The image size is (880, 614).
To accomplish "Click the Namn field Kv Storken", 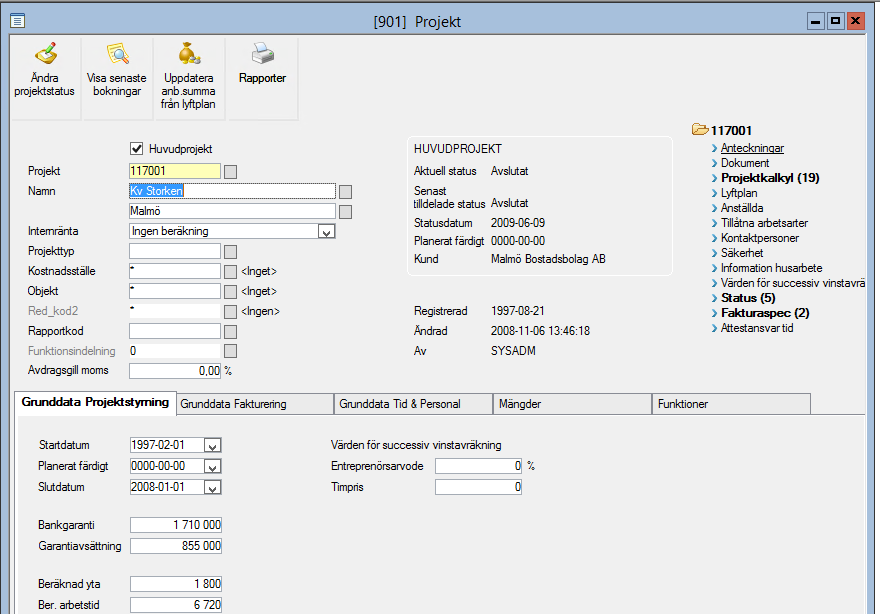I will tap(232, 191).
